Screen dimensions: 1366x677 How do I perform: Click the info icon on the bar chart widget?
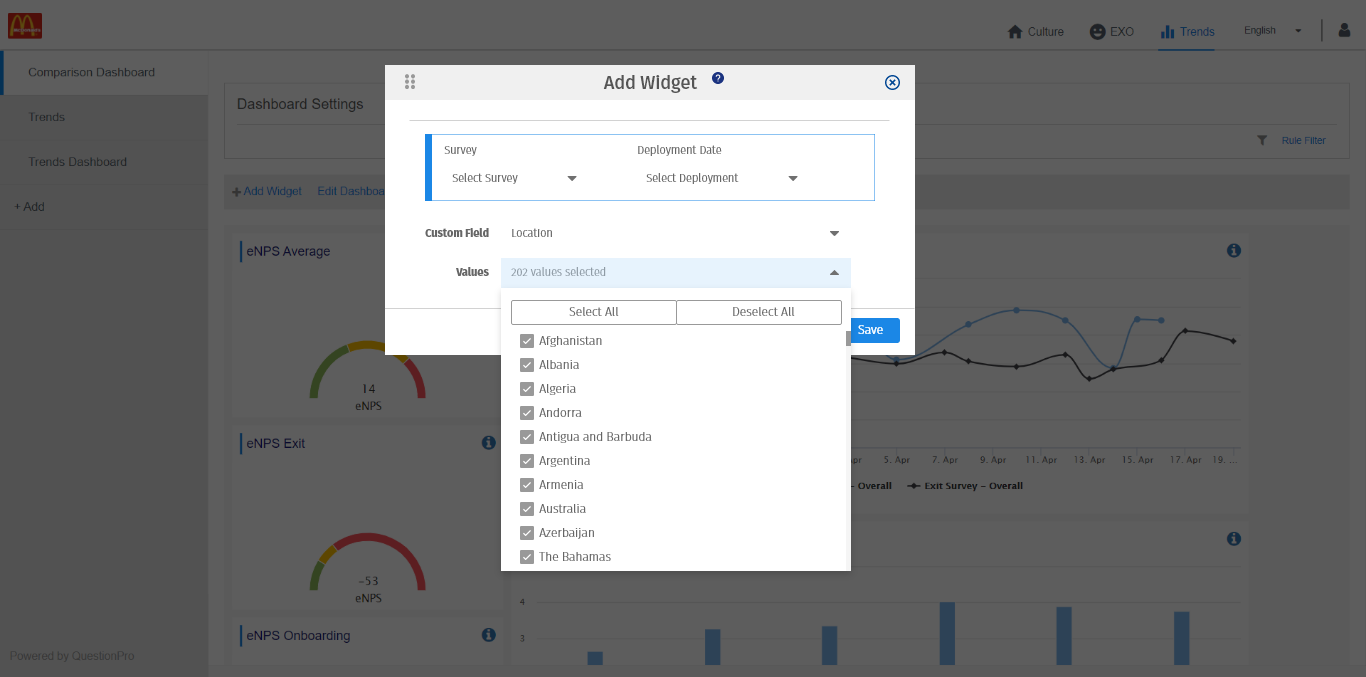coord(1234,538)
